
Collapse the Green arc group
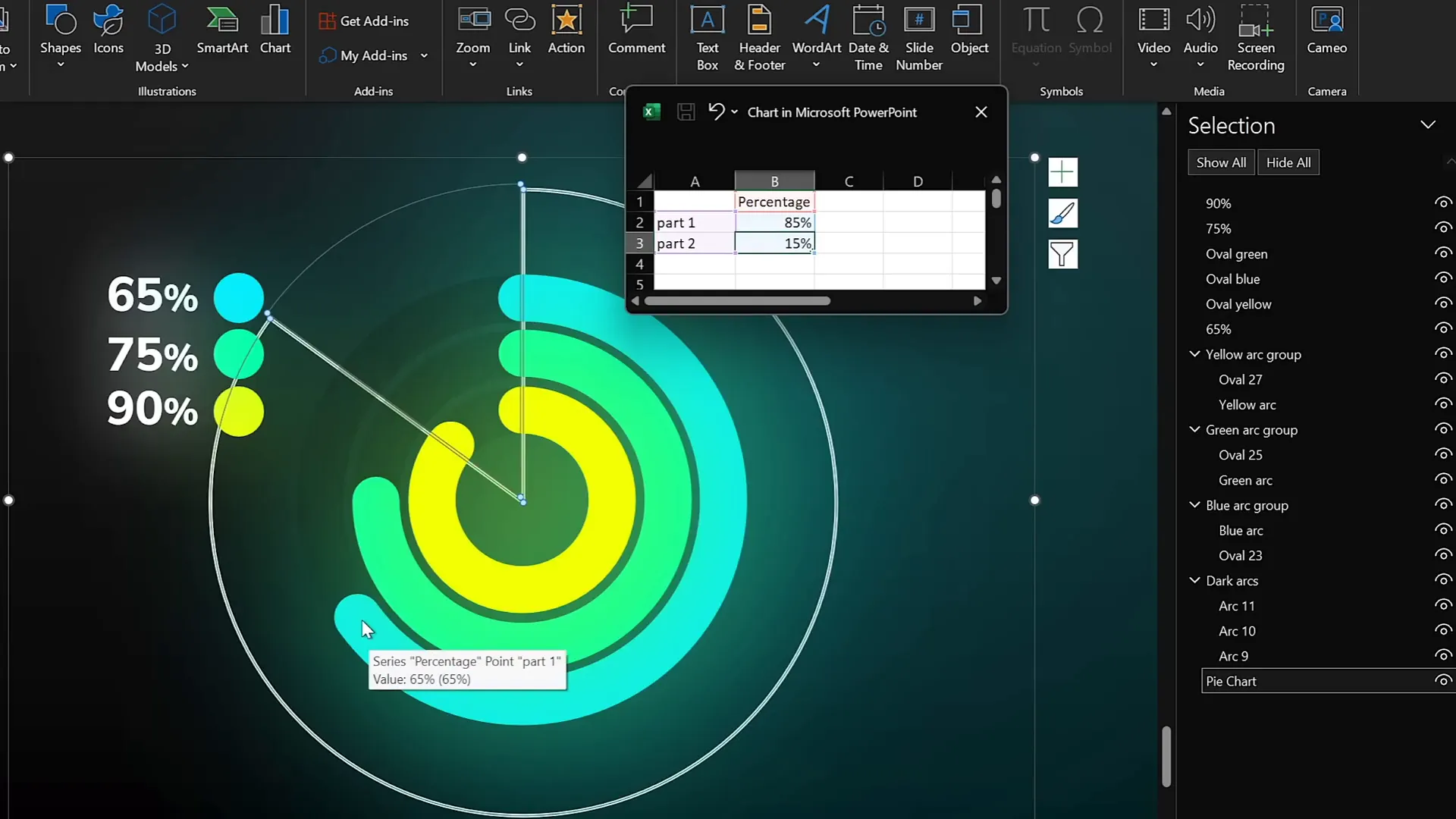click(1194, 429)
